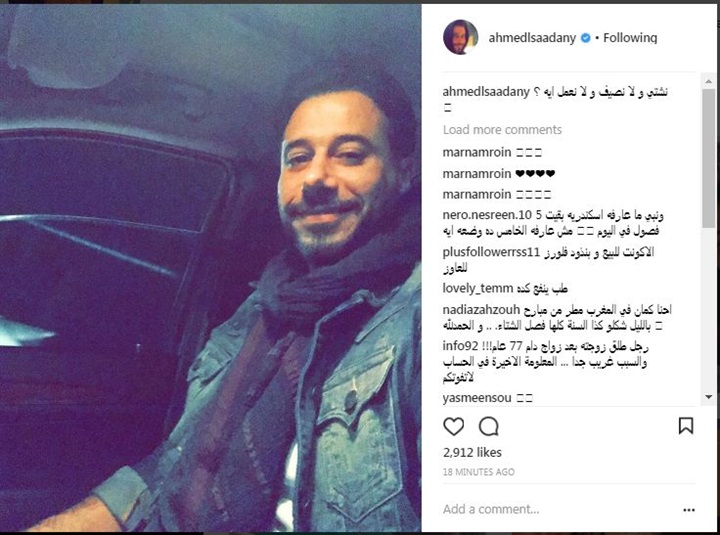The image size is (720, 535).
Task: Open marnamroin's profile from hearts comment
Action: pos(477,174)
